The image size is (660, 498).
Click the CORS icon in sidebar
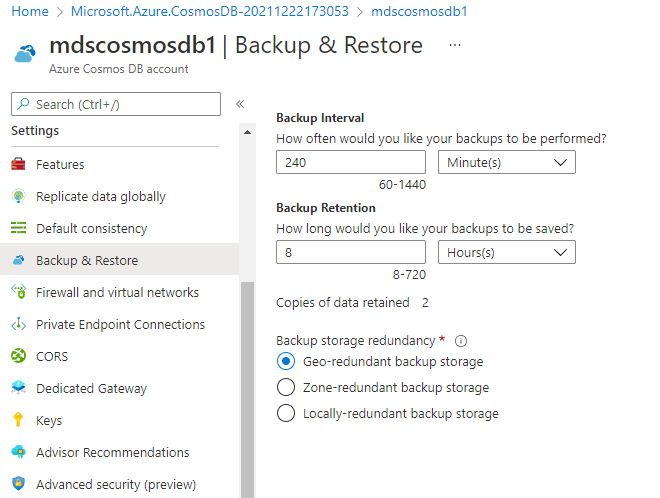(x=18, y=356)
